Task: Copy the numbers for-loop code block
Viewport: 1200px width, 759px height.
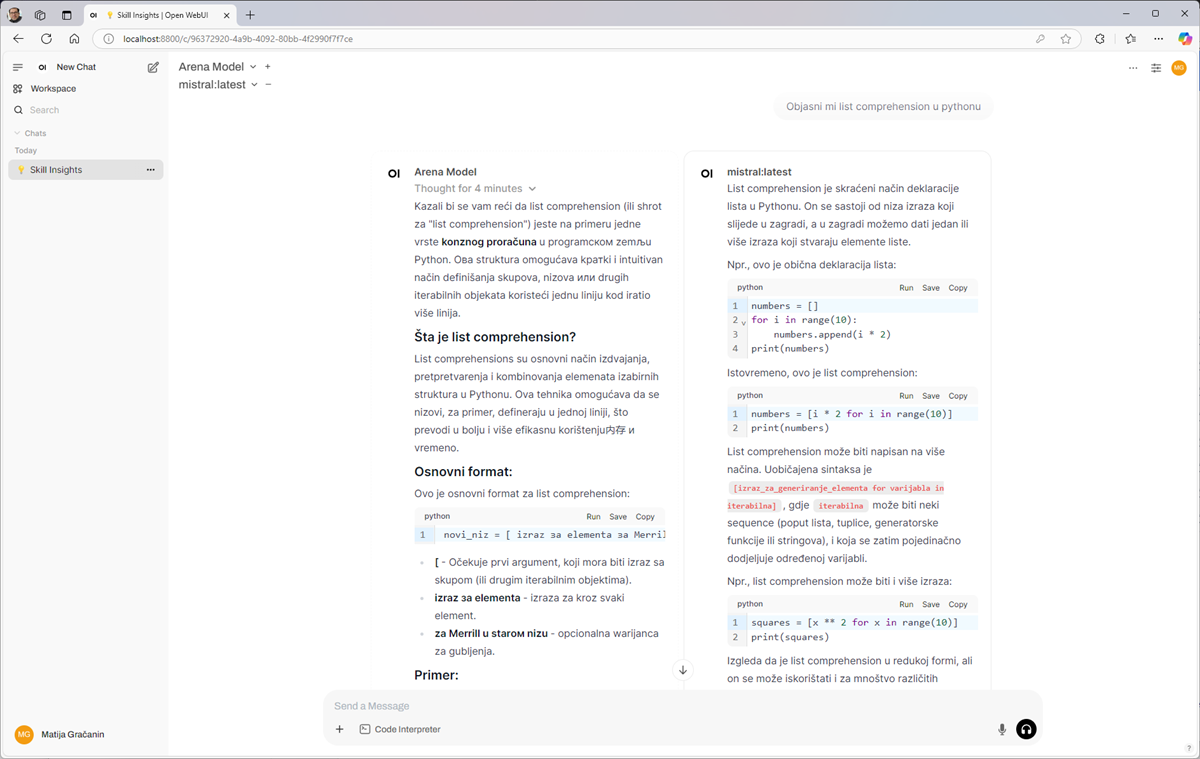Action: point(958,288)
